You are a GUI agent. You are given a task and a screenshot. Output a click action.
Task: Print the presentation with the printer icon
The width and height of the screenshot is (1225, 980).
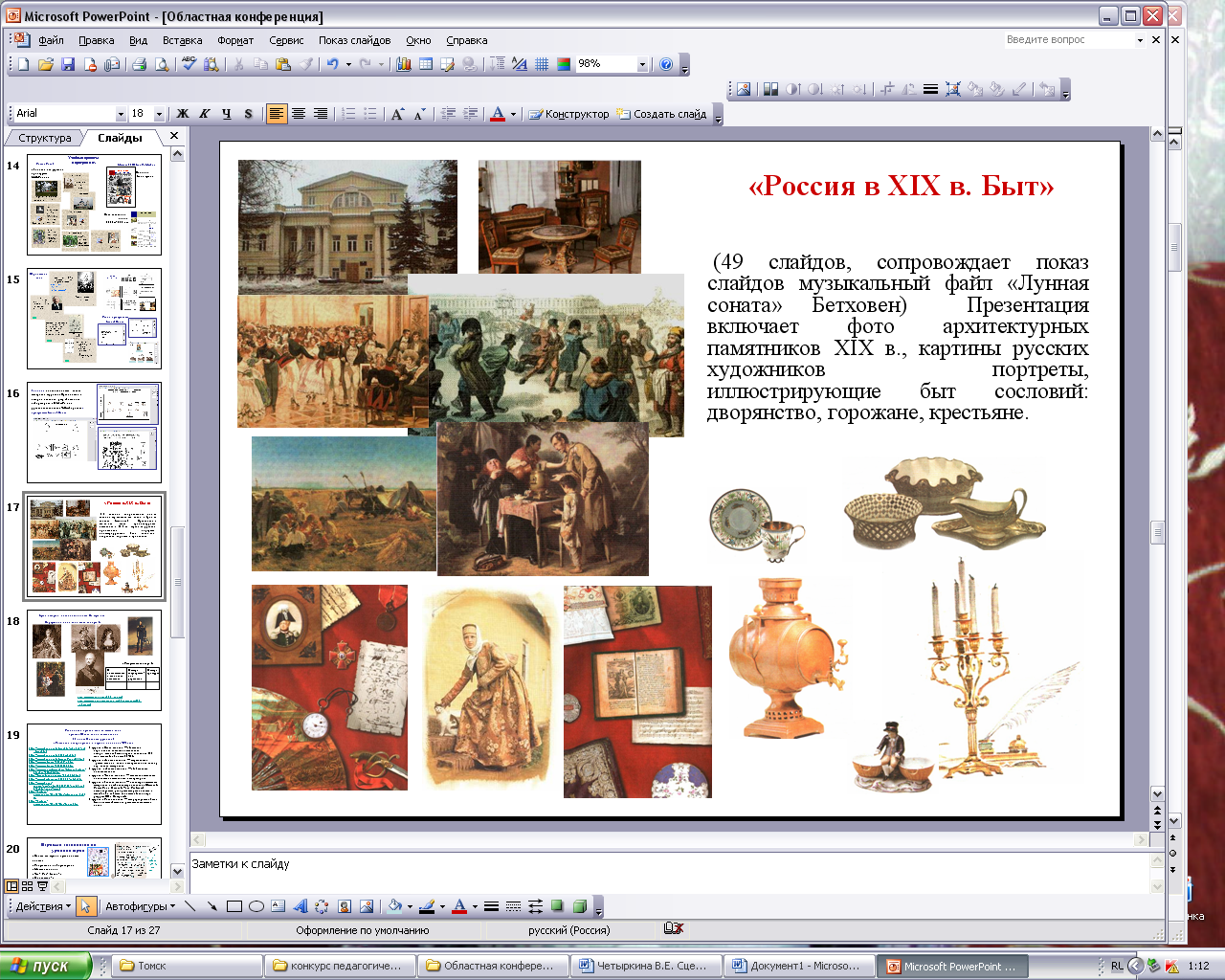pyautogui.click(x=139, y=64)
